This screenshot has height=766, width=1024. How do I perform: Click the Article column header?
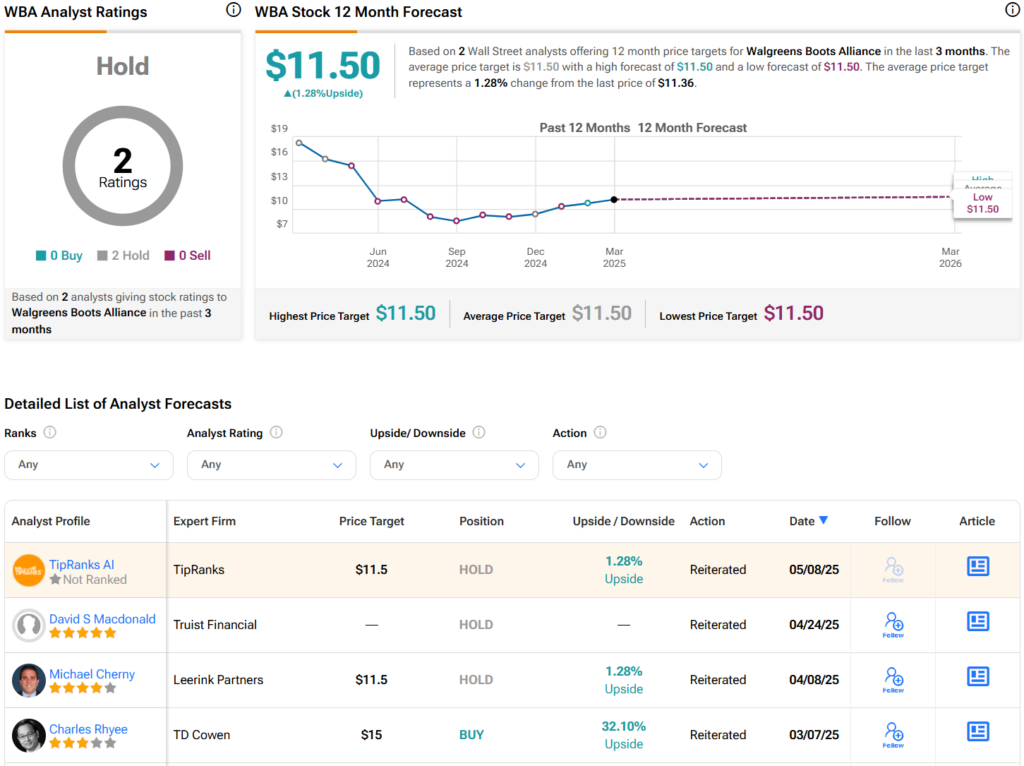977,521
